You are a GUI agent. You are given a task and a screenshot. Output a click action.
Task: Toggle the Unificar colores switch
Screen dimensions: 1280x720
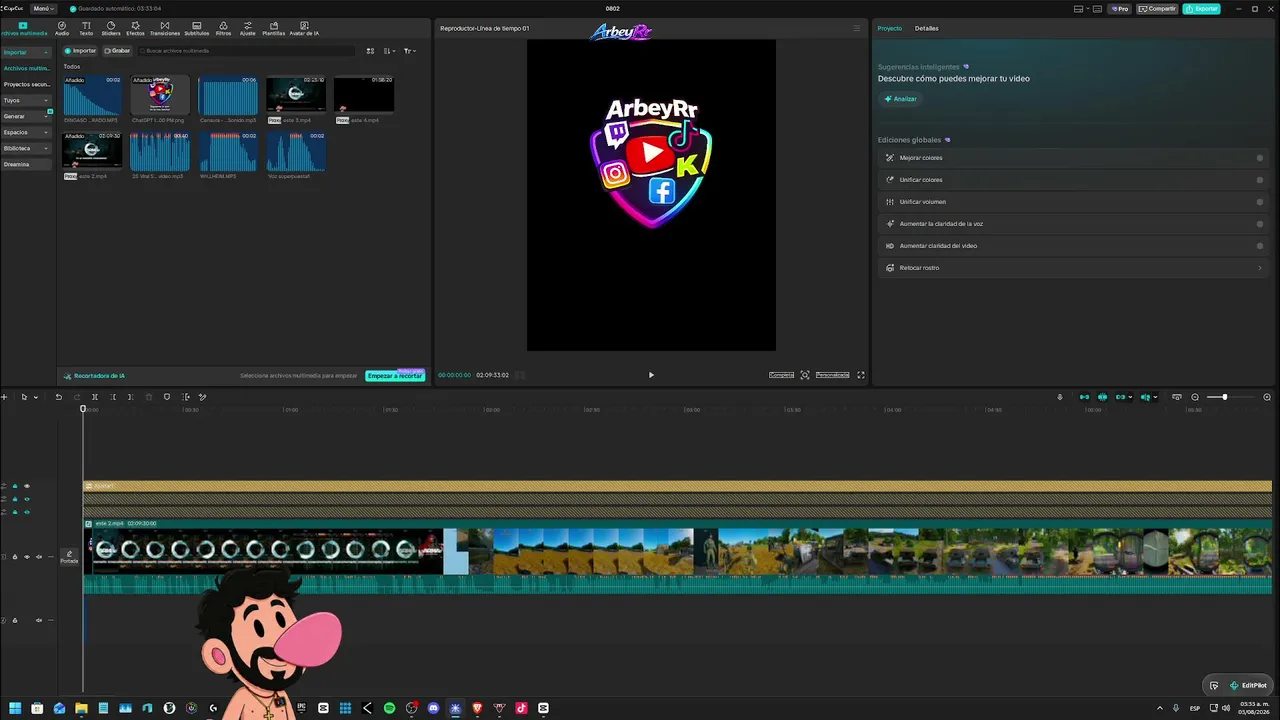pyautogui.click(x=1259, y=180)
